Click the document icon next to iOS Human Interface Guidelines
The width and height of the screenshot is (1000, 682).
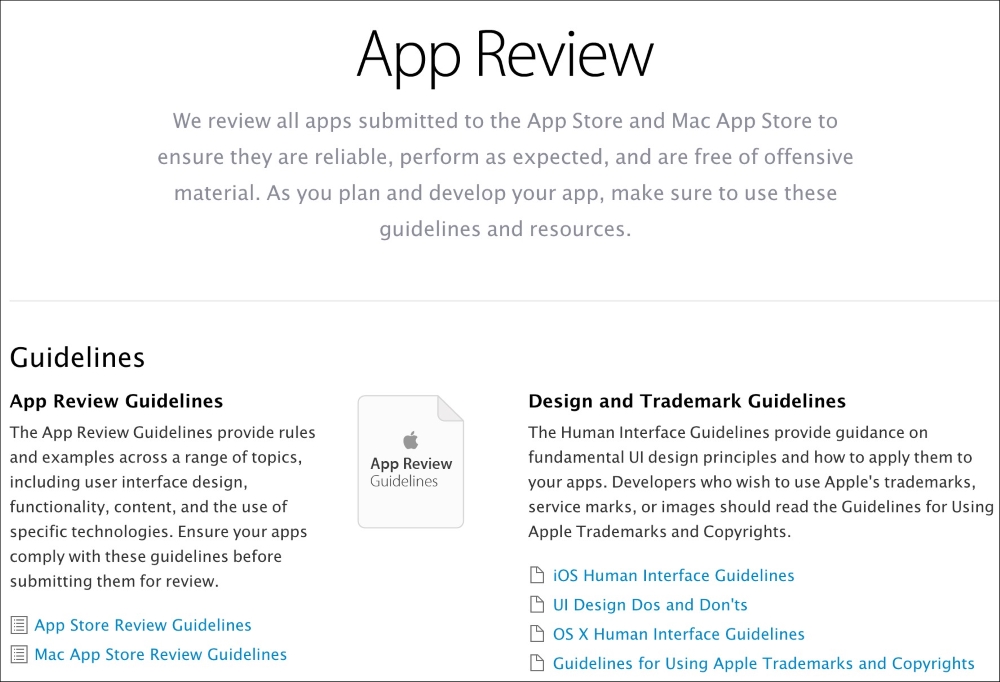(537, 575)
